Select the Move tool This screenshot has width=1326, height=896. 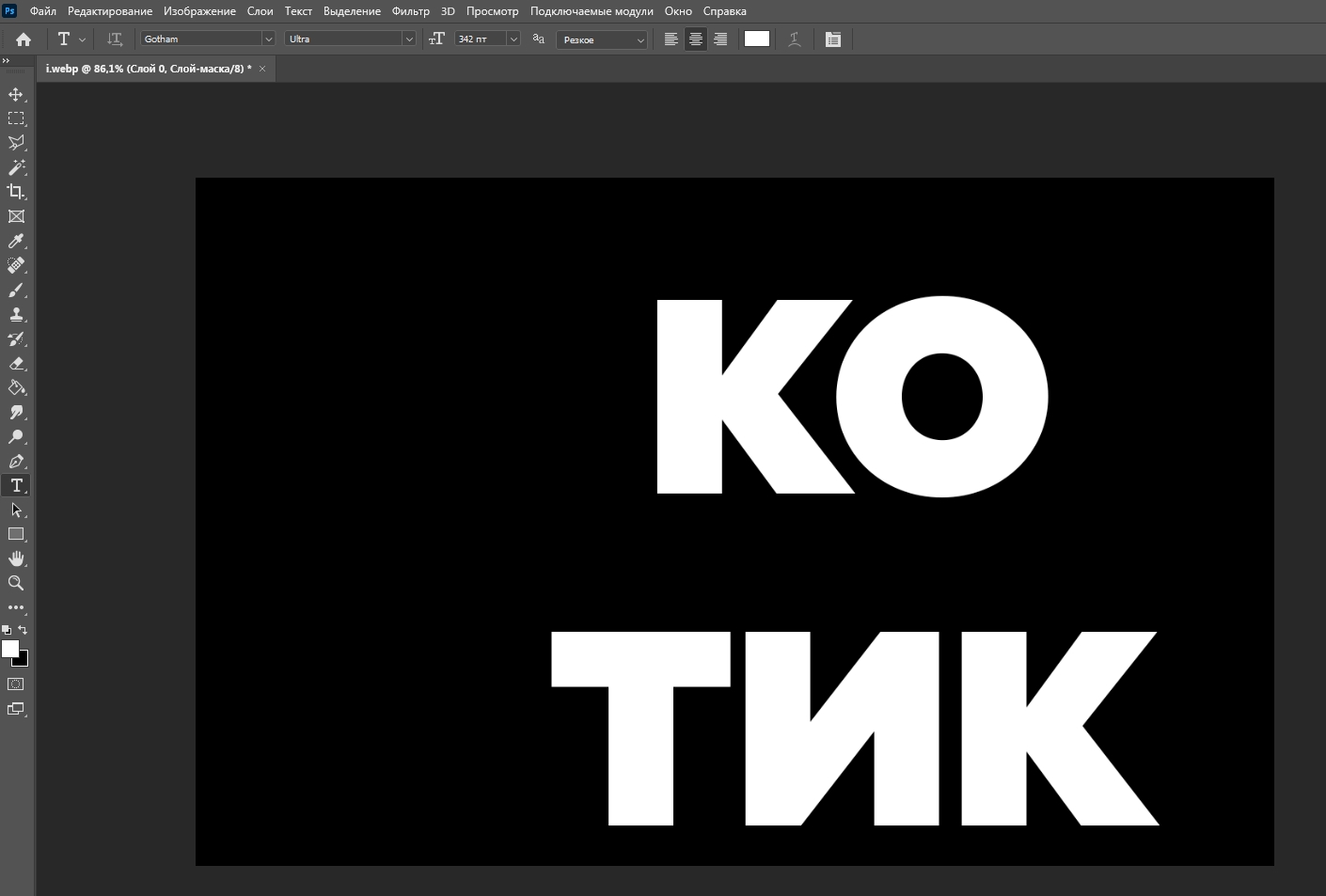(16, 94)
